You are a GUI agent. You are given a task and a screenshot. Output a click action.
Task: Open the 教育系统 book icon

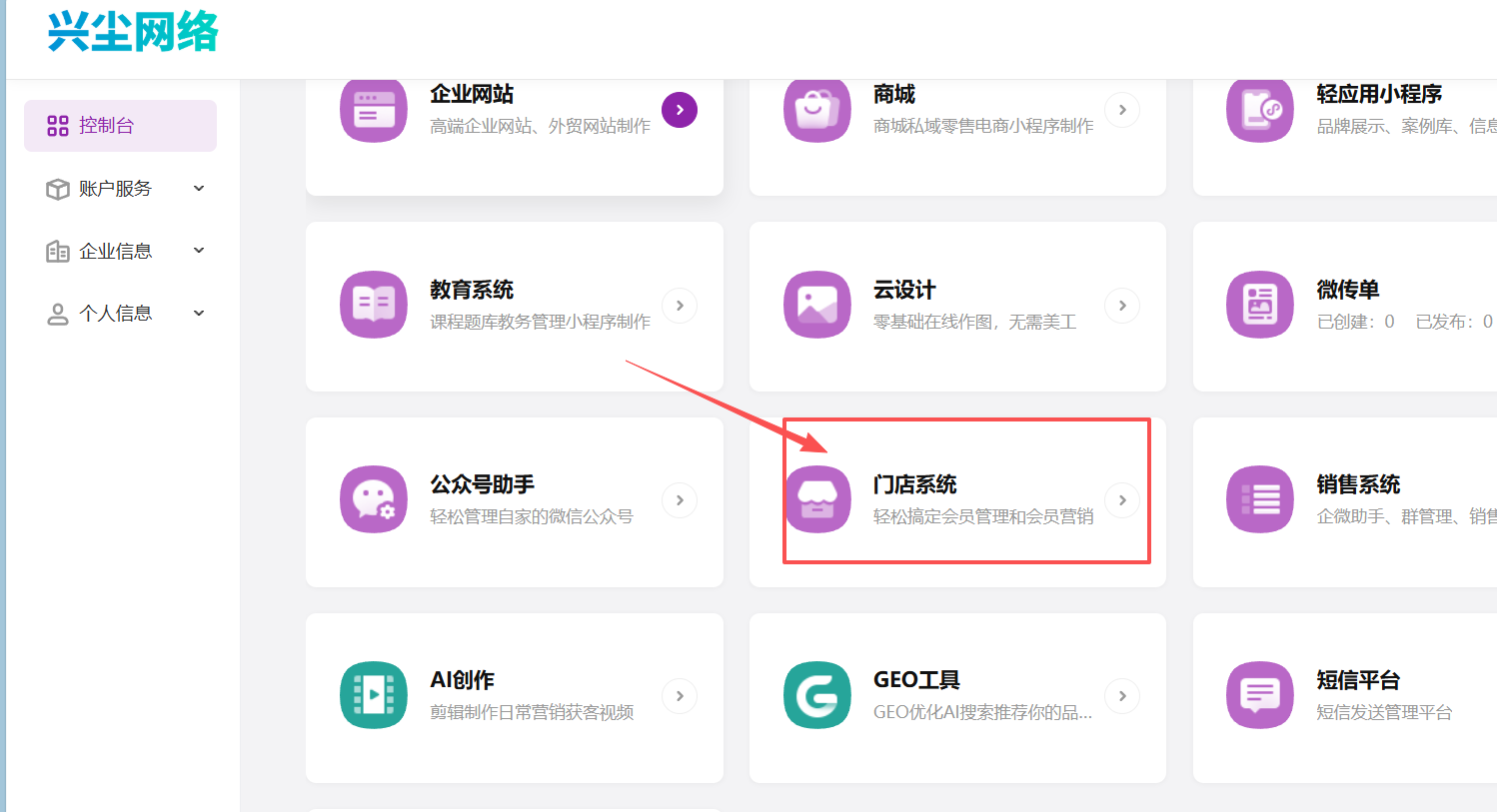374,305
